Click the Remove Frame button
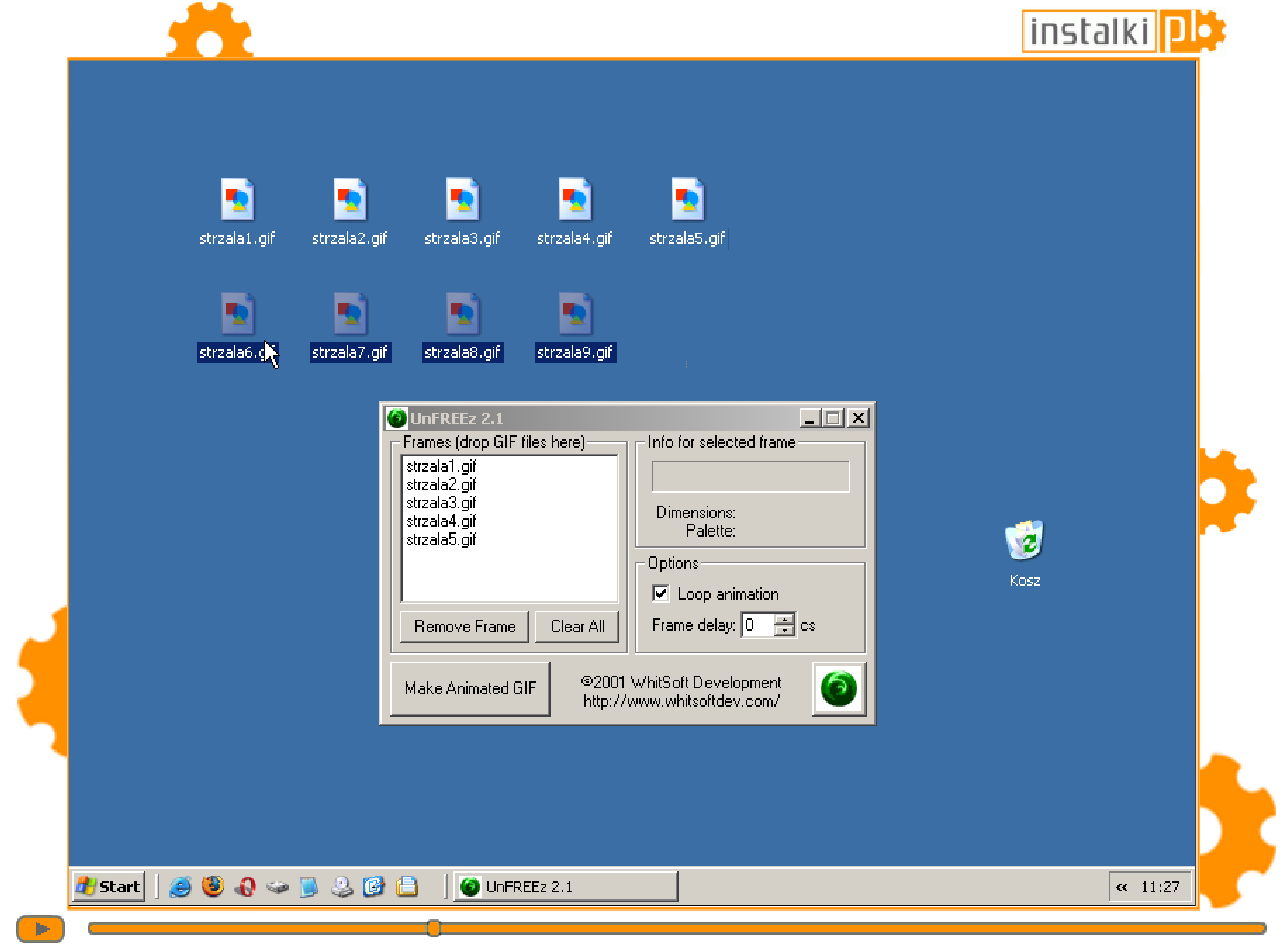The width and height of the screenshot is (1284, 944). (x=464, y=627)
